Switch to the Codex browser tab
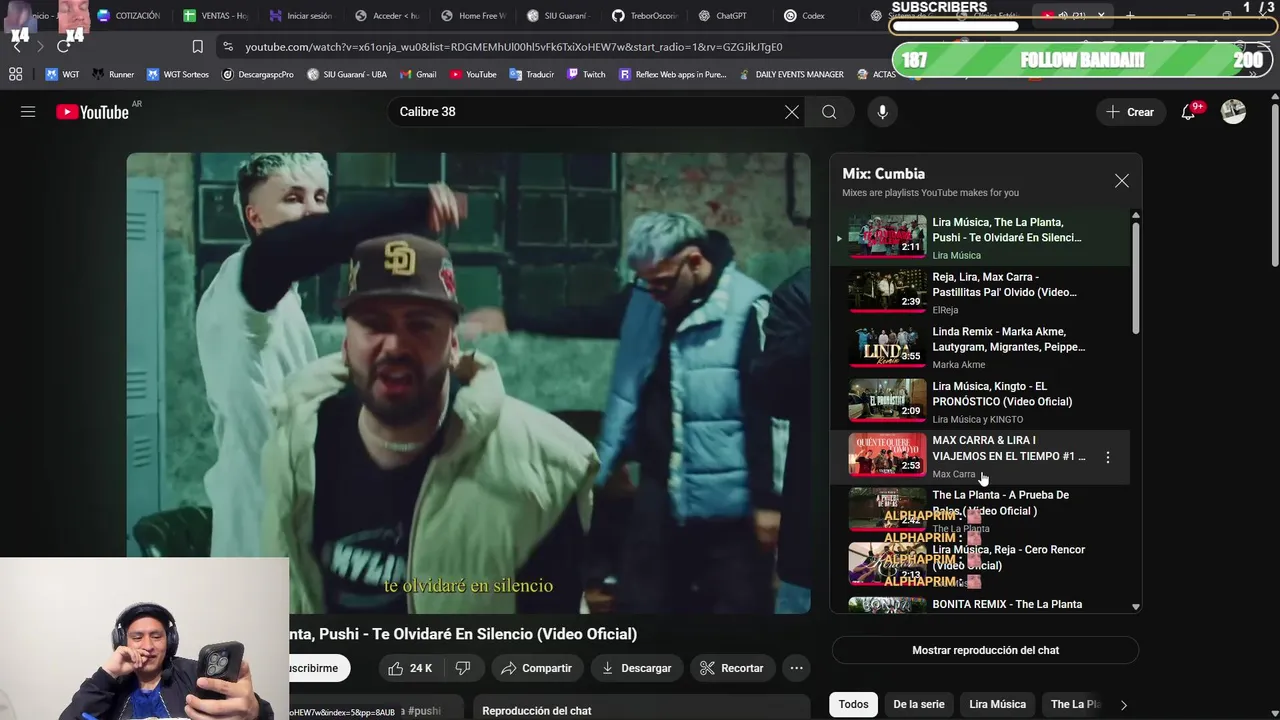This screenshot has height=720, width=1280. [805, 16]
